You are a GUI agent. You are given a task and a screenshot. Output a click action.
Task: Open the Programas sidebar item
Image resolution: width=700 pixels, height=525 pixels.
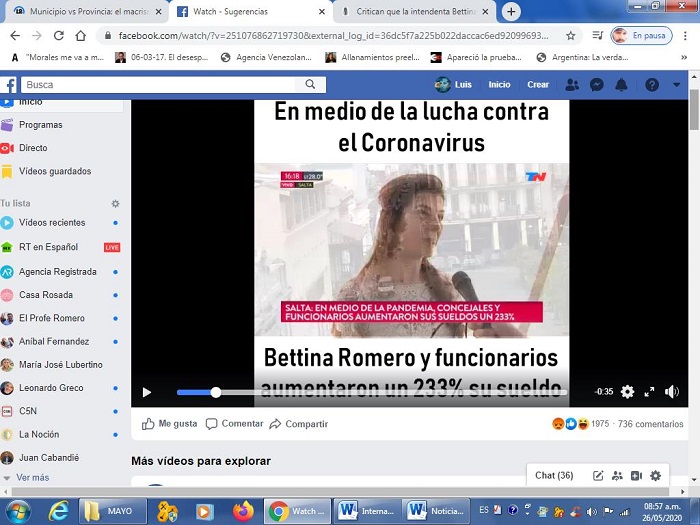pyautogui.click(x=41, y=125)
